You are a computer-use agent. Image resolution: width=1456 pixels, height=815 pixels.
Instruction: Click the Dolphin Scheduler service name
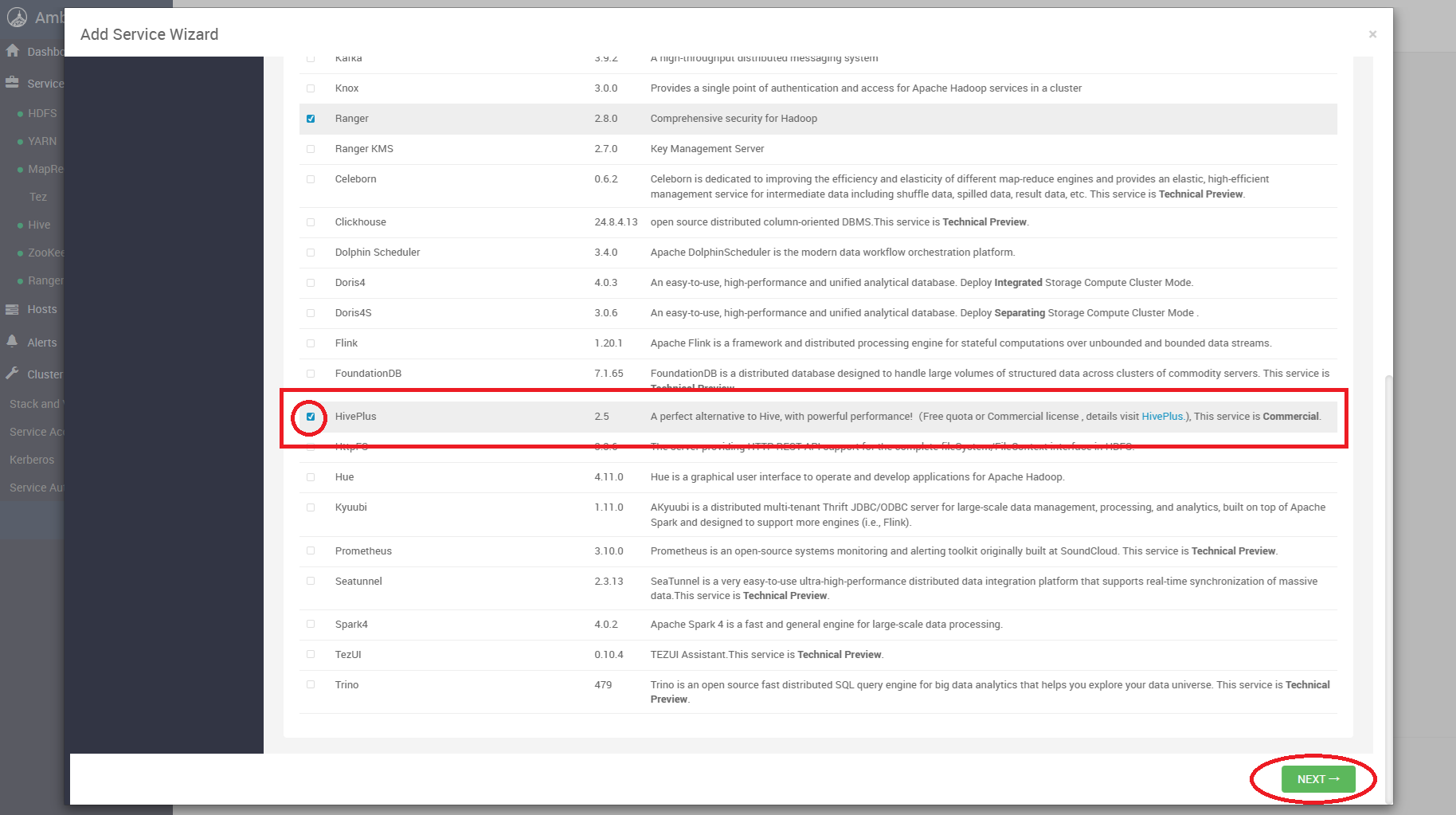(x=378, y=253)
